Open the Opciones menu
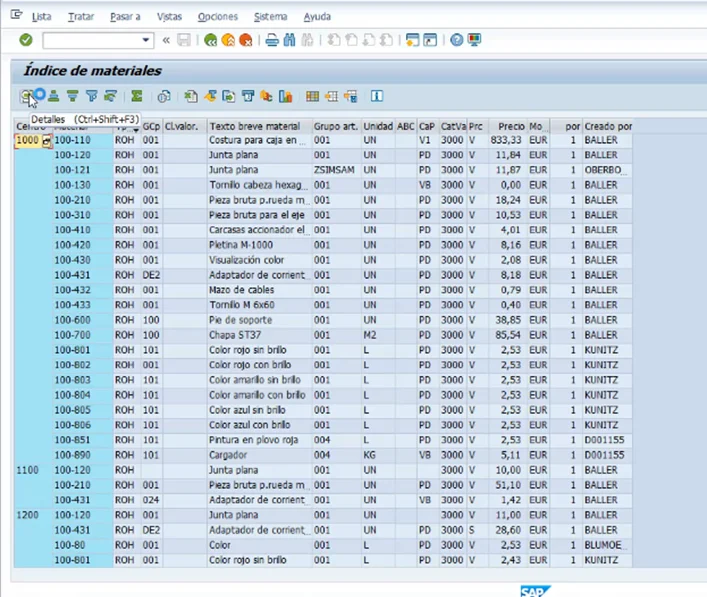The image size is (707, 597). tap(217, 17)
